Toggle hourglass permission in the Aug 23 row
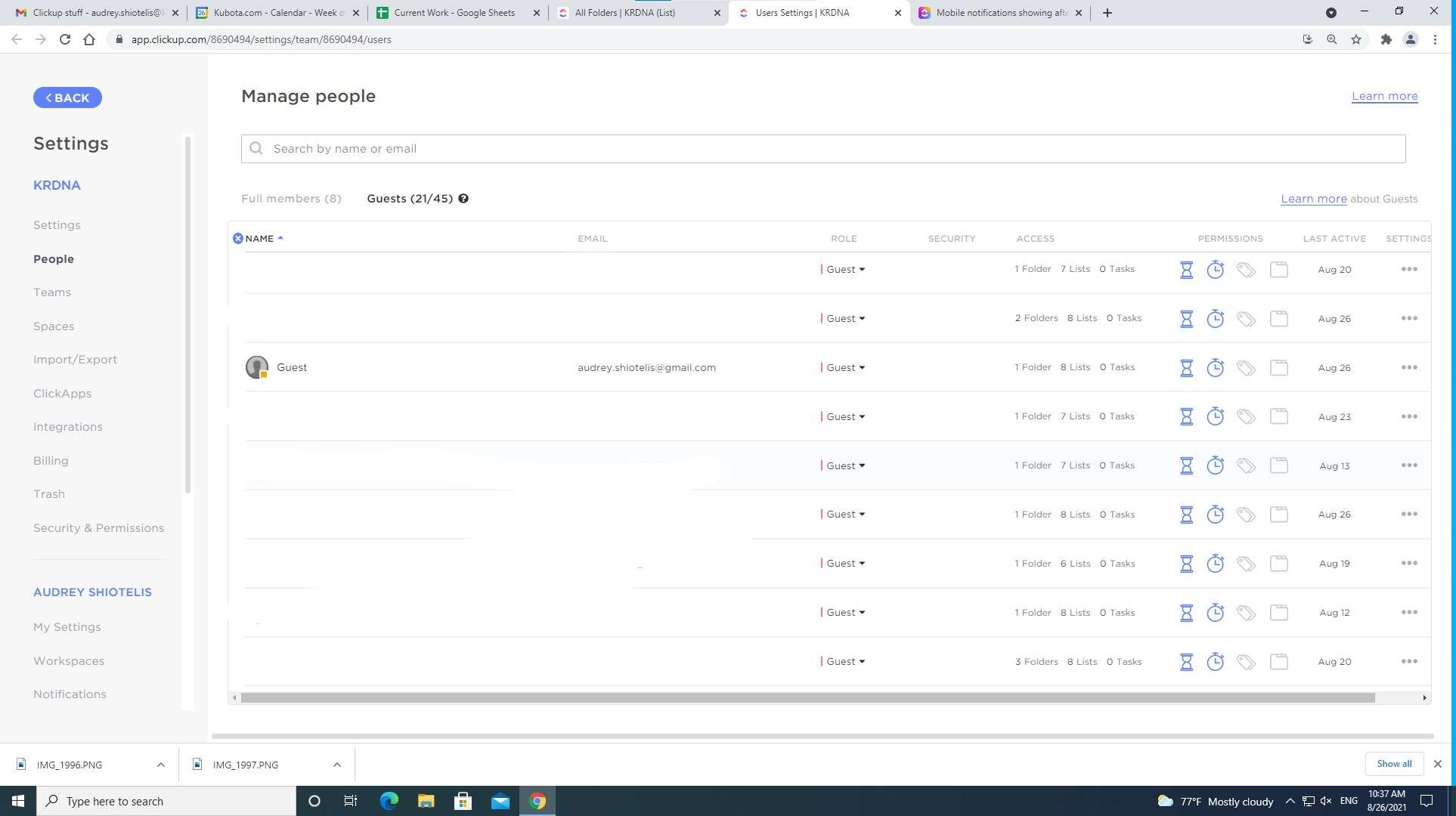The height and width of the screenshot is (816, 1456). point(1186,417)
